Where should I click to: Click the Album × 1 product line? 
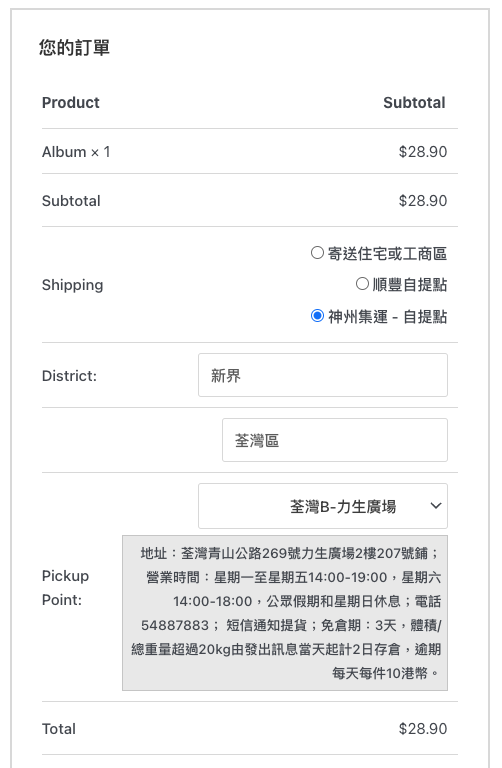click(x=76, y=152)
